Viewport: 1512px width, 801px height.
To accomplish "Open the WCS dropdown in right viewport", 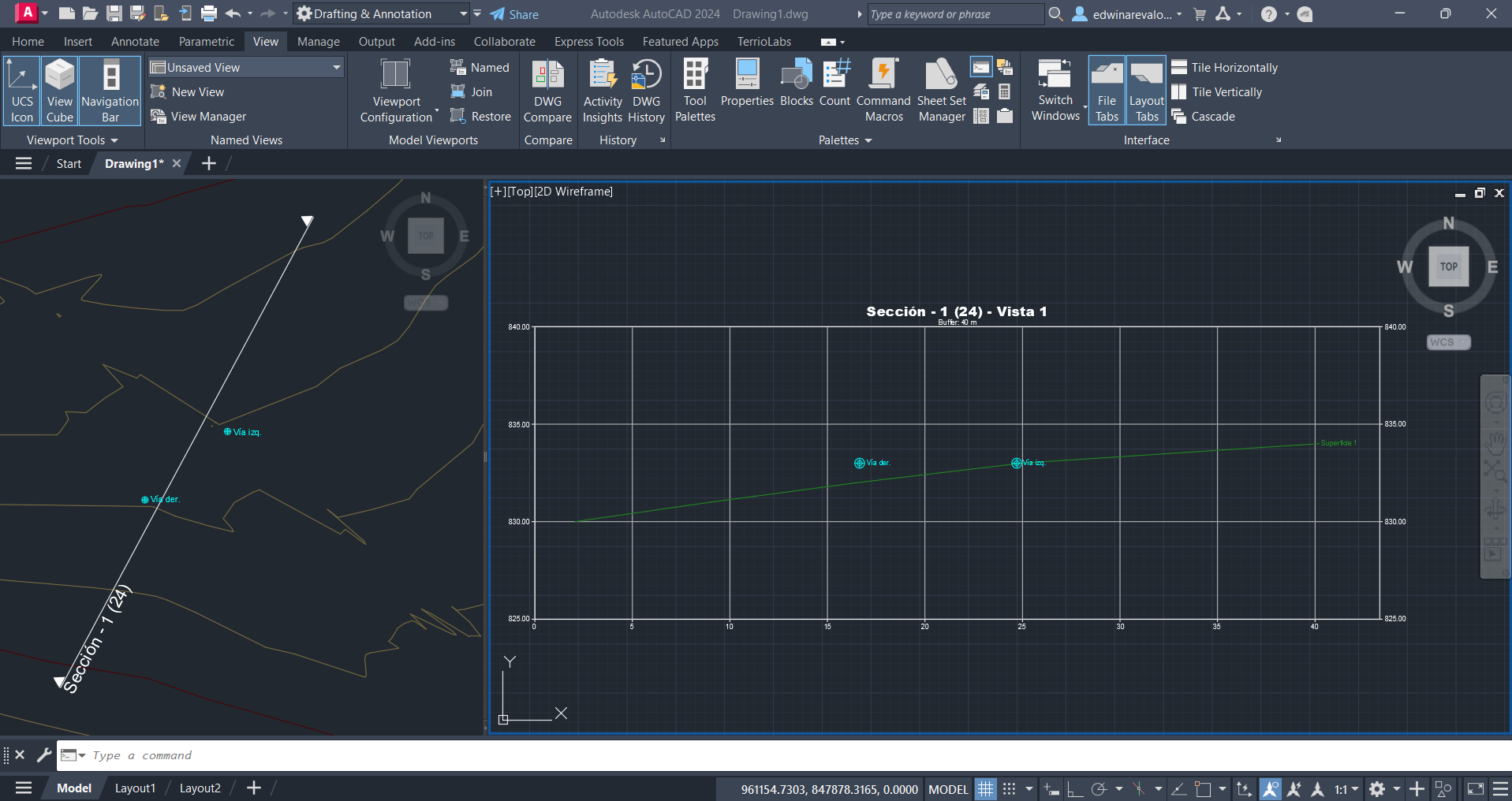I will [x=1449, y=342].
